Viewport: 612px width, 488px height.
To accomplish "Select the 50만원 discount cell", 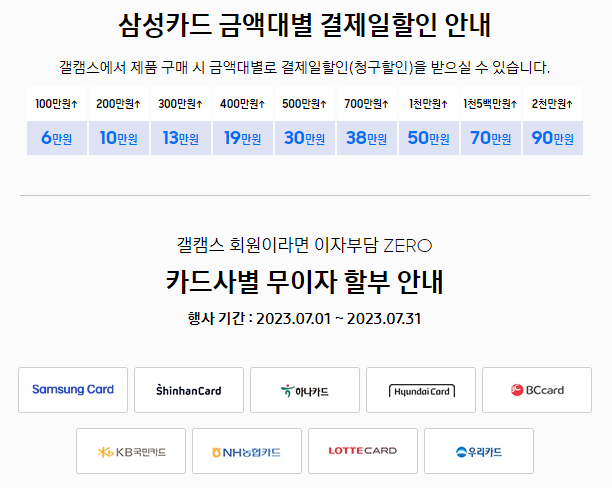I will [x=429, y=138].
